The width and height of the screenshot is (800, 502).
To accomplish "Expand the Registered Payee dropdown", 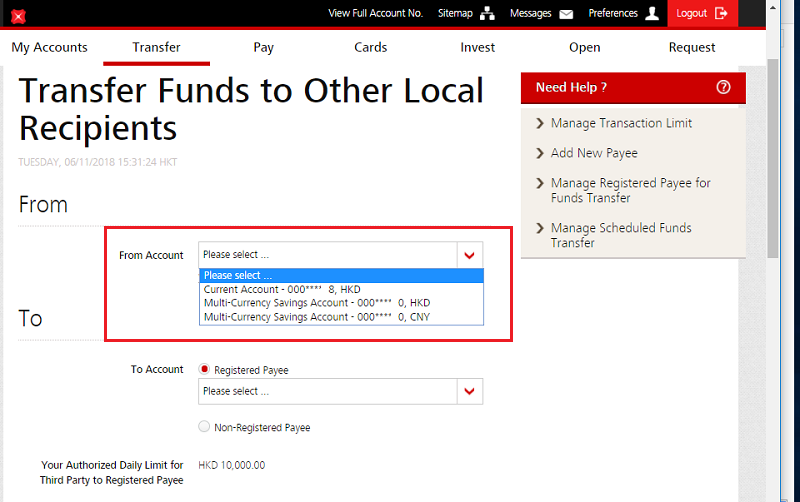I will pos(469,391).
